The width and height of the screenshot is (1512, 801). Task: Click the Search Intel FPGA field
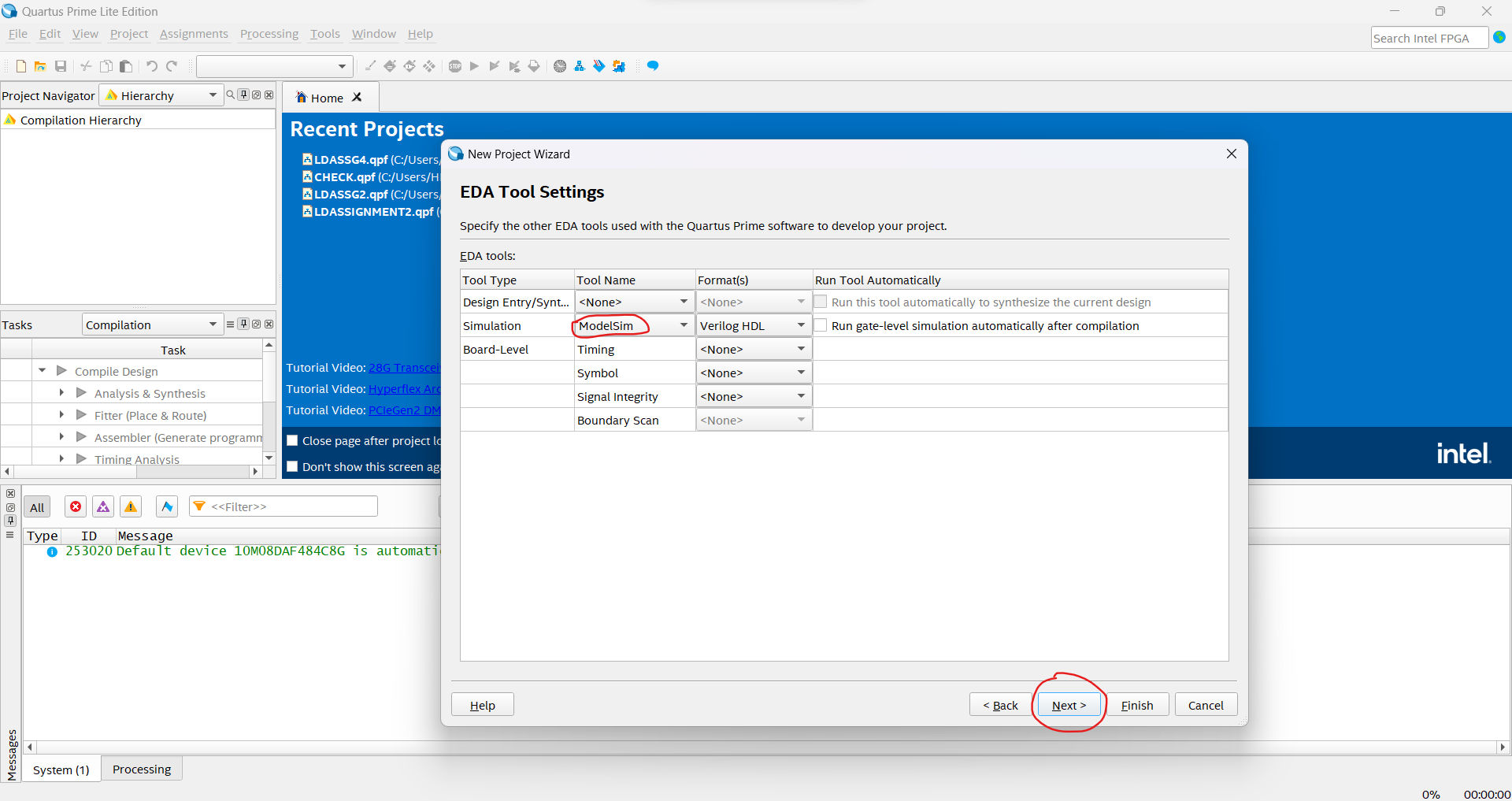point(1429,38)
